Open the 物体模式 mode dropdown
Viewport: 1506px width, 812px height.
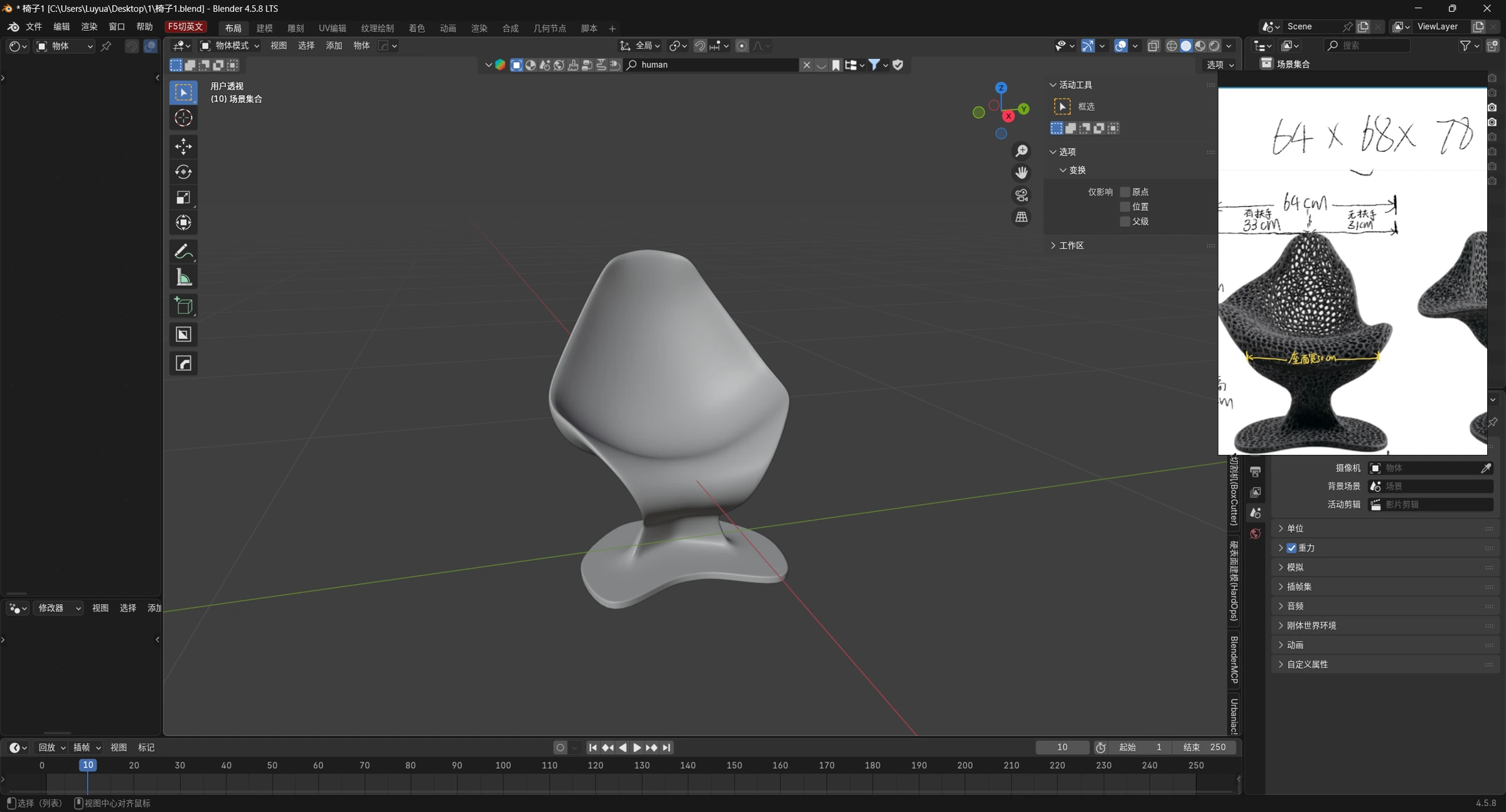(x=230, y=45)
